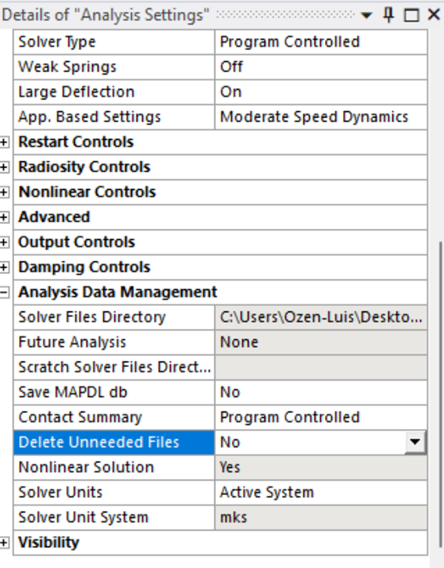Open the Delete Unneeded Files dropdown arrow

pyautogui.click(x=415, y=442)
